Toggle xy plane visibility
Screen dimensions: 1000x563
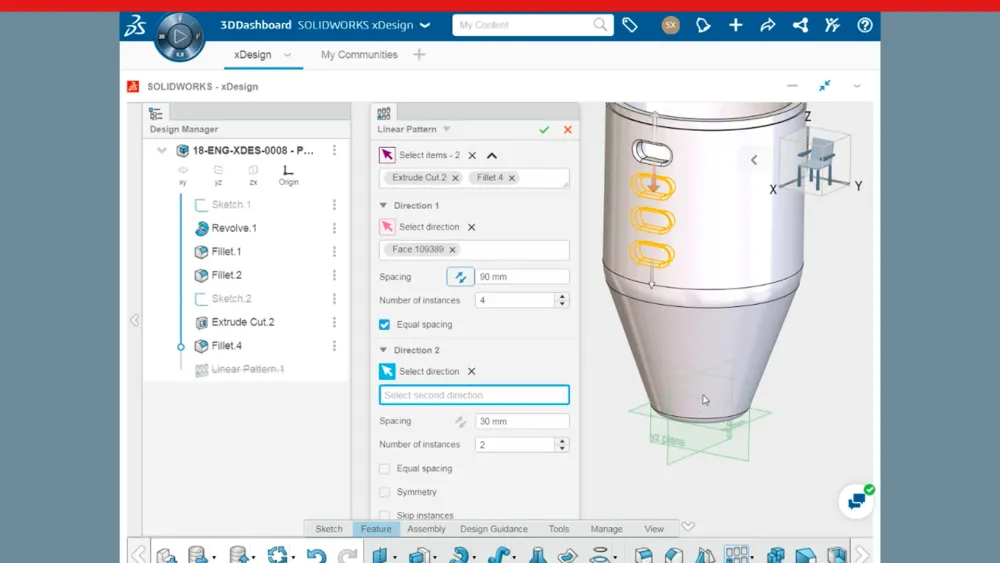(183, 174)
